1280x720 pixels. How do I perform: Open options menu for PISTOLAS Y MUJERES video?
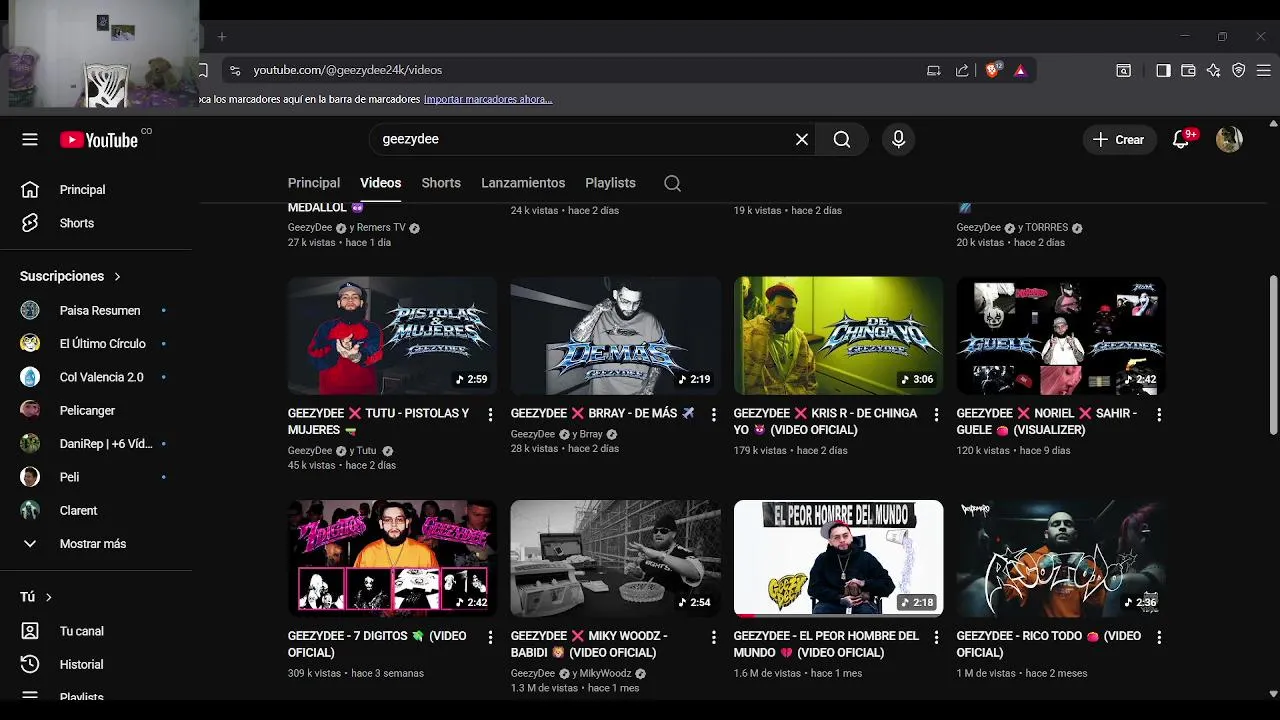490,414
